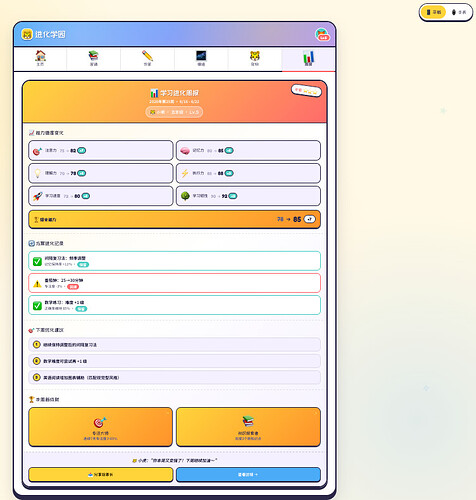Select the dark night-sky image tab
This screenshot has width=476, height=500.
[x=201, y=59]
